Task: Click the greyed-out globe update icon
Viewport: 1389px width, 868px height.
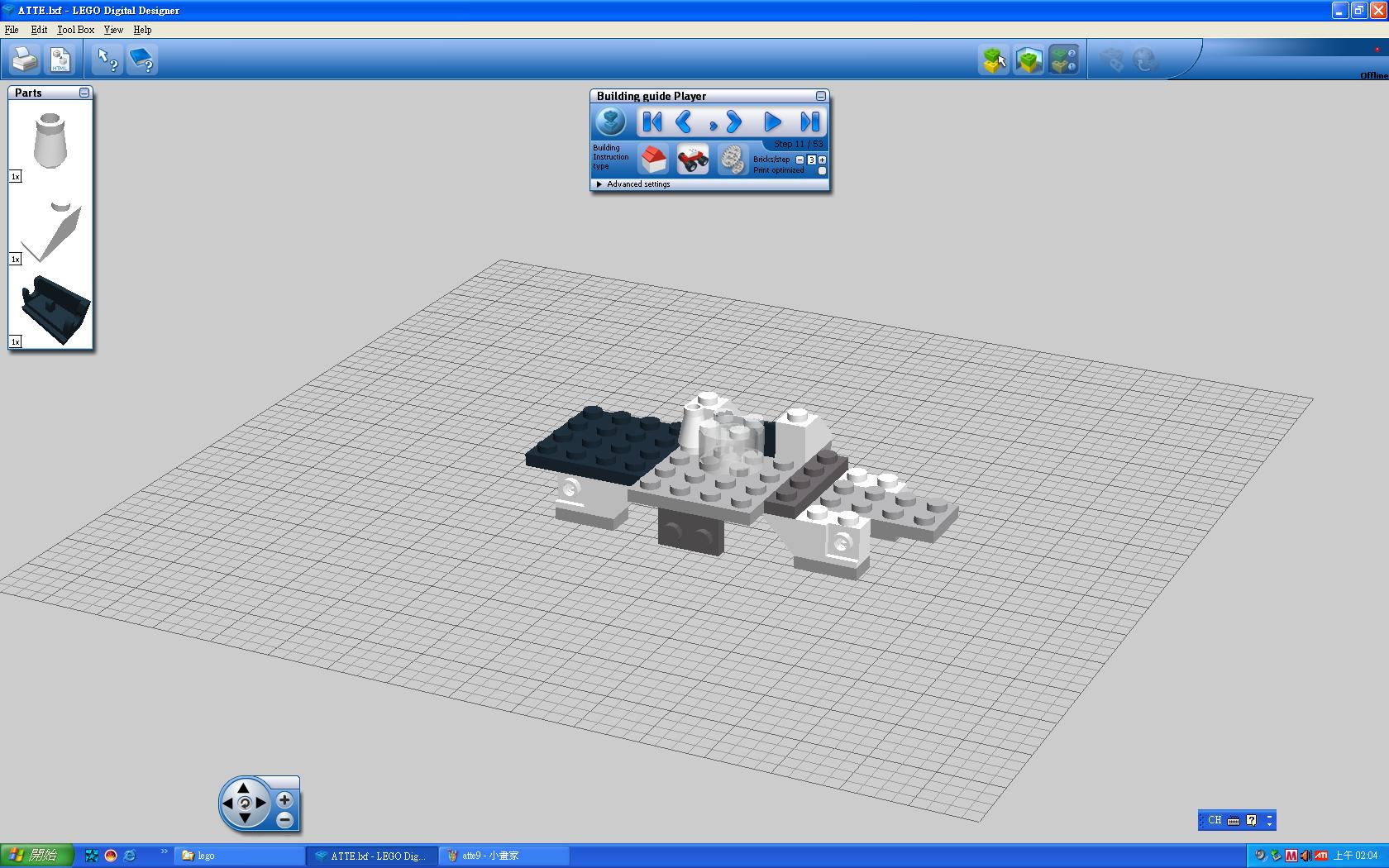Action: pyautogui.click(x=1145, y=60)
